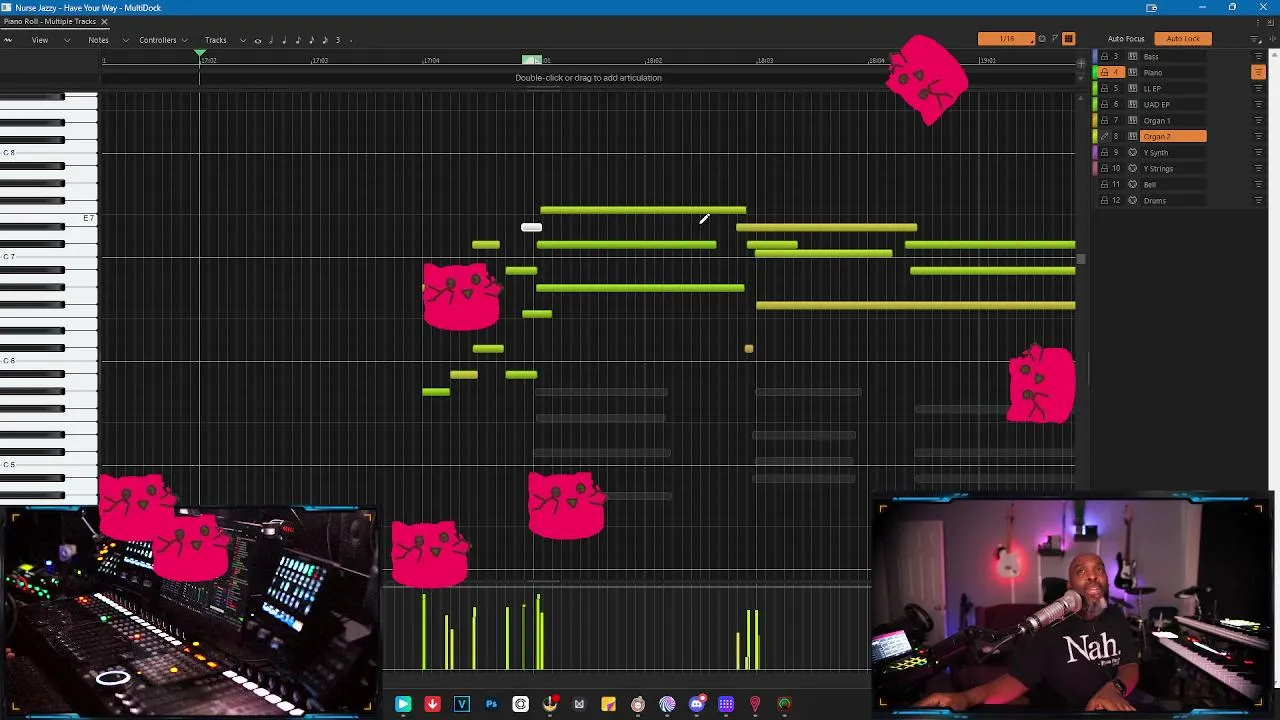Toggle the Auto Focus button

[x=1126, y=39]
